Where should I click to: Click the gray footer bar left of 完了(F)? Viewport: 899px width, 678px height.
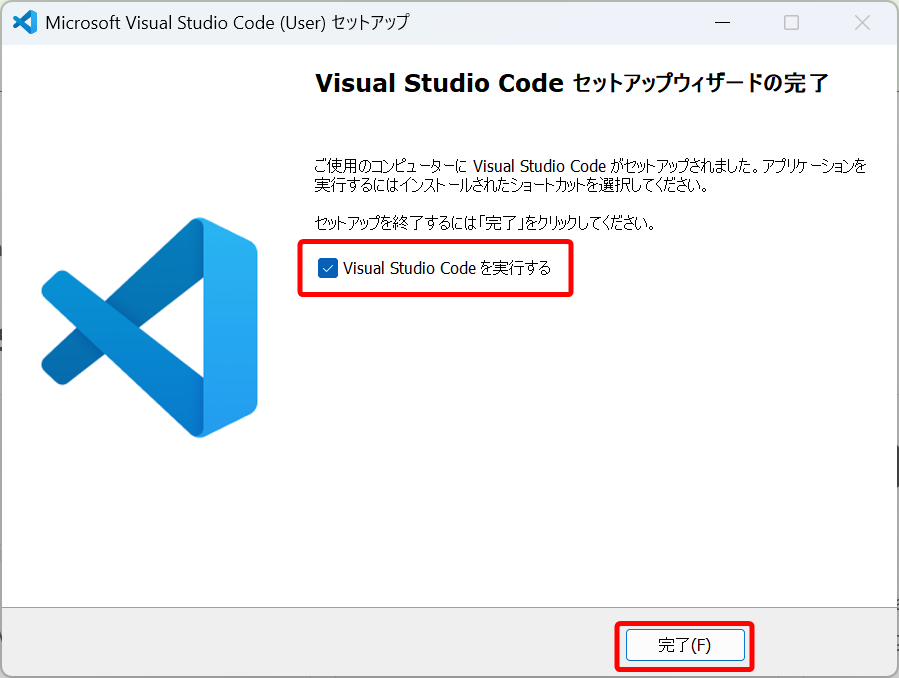click(300, 644)
